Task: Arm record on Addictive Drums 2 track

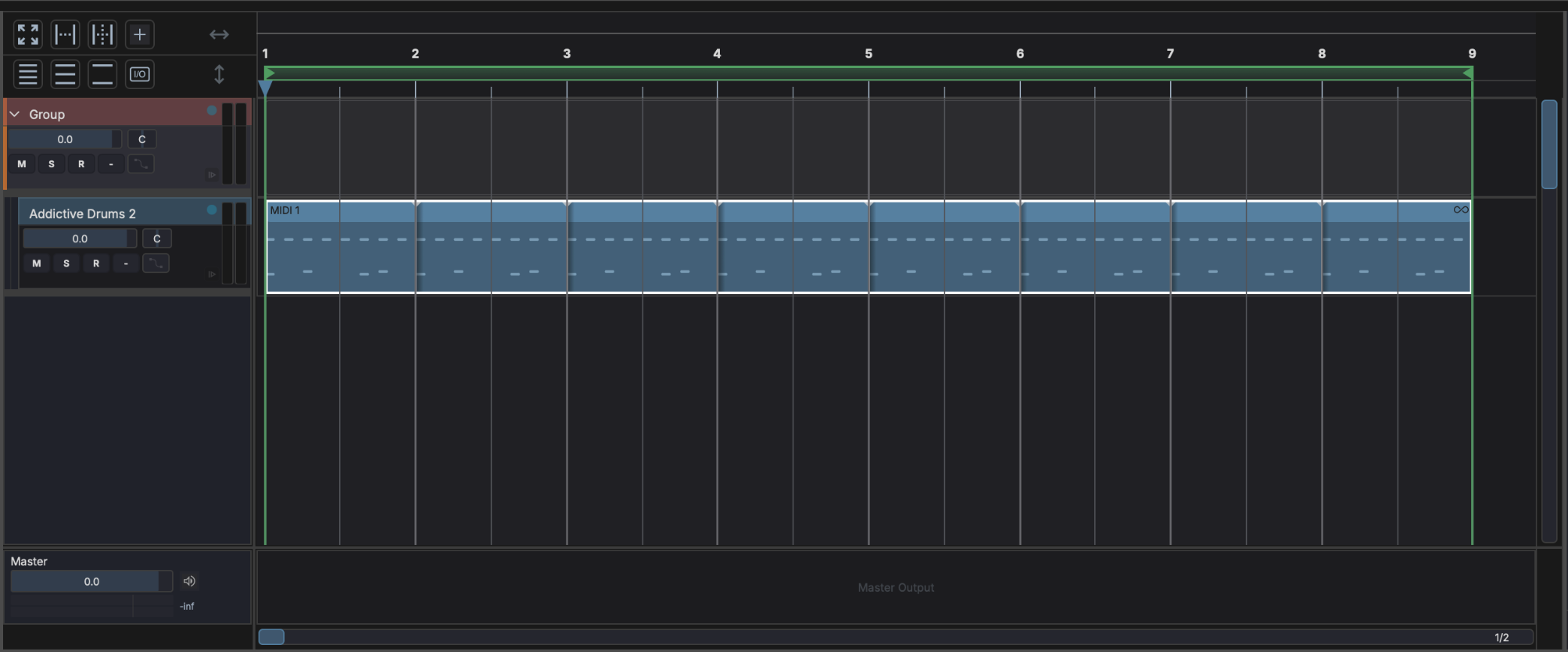Action: coord(96,263)
